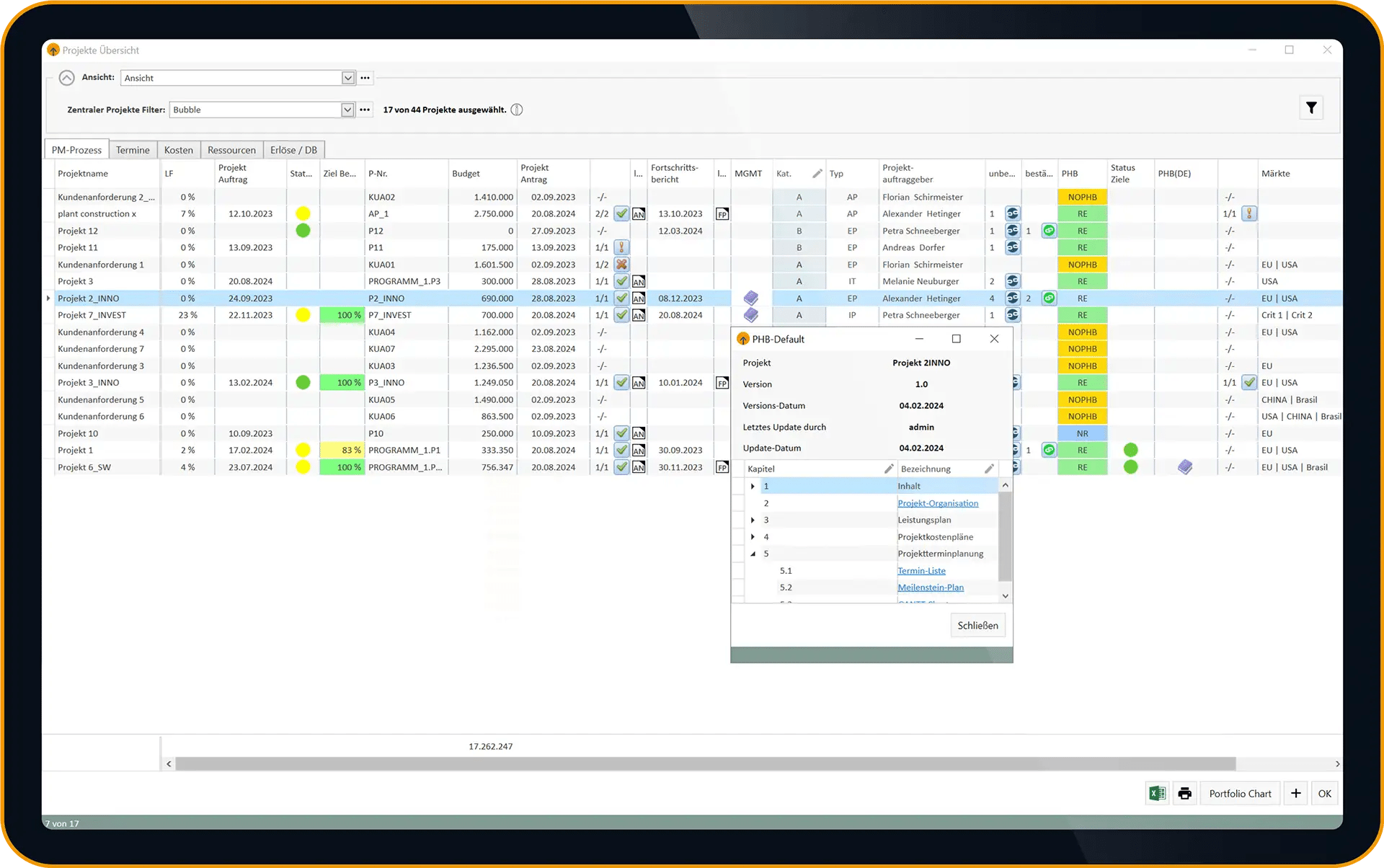1384x868 pixels.
Task: Open the Projekt-Organisation link
Action: pos(938,503)
